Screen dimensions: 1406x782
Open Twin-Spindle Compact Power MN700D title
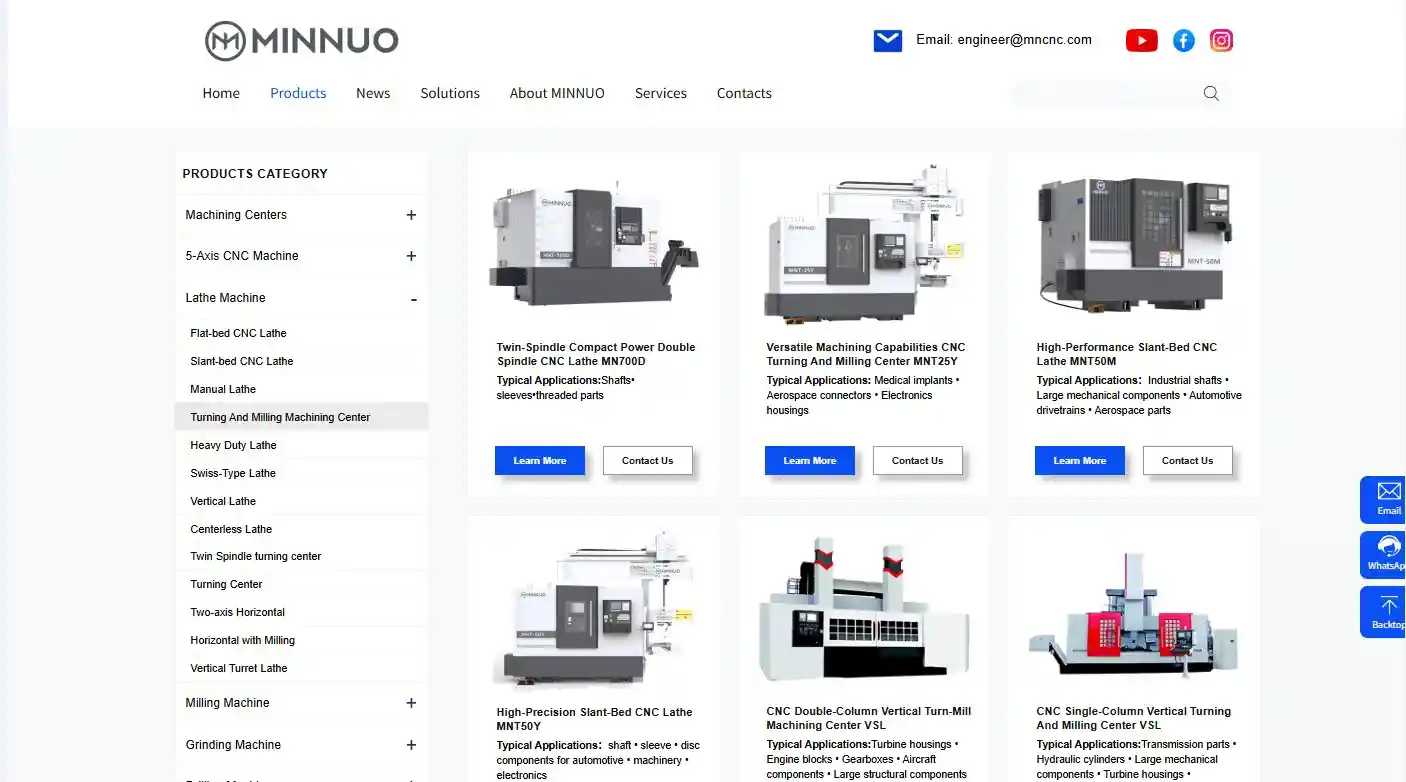[596, 354]
